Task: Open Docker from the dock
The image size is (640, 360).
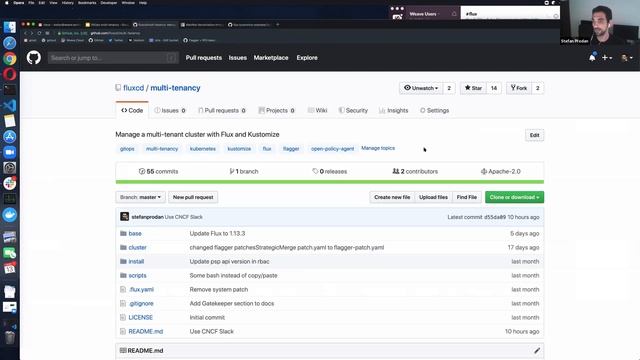Action: pyautogui.click(x=9, y=215)
